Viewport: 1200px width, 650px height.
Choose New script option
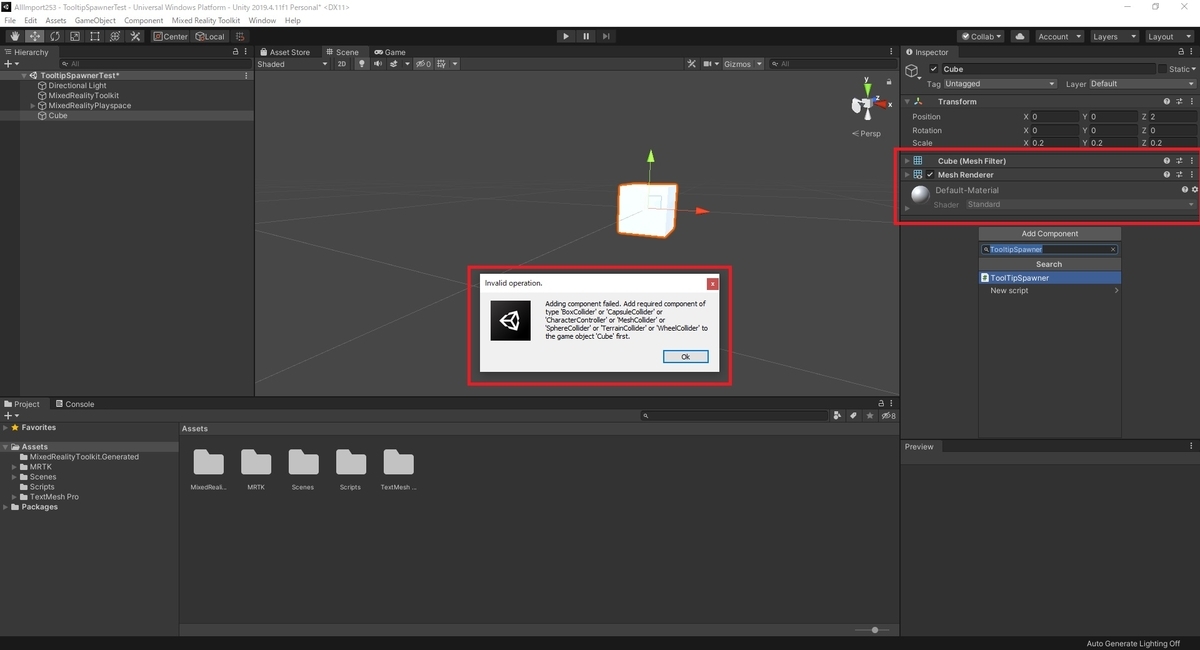1050,291
